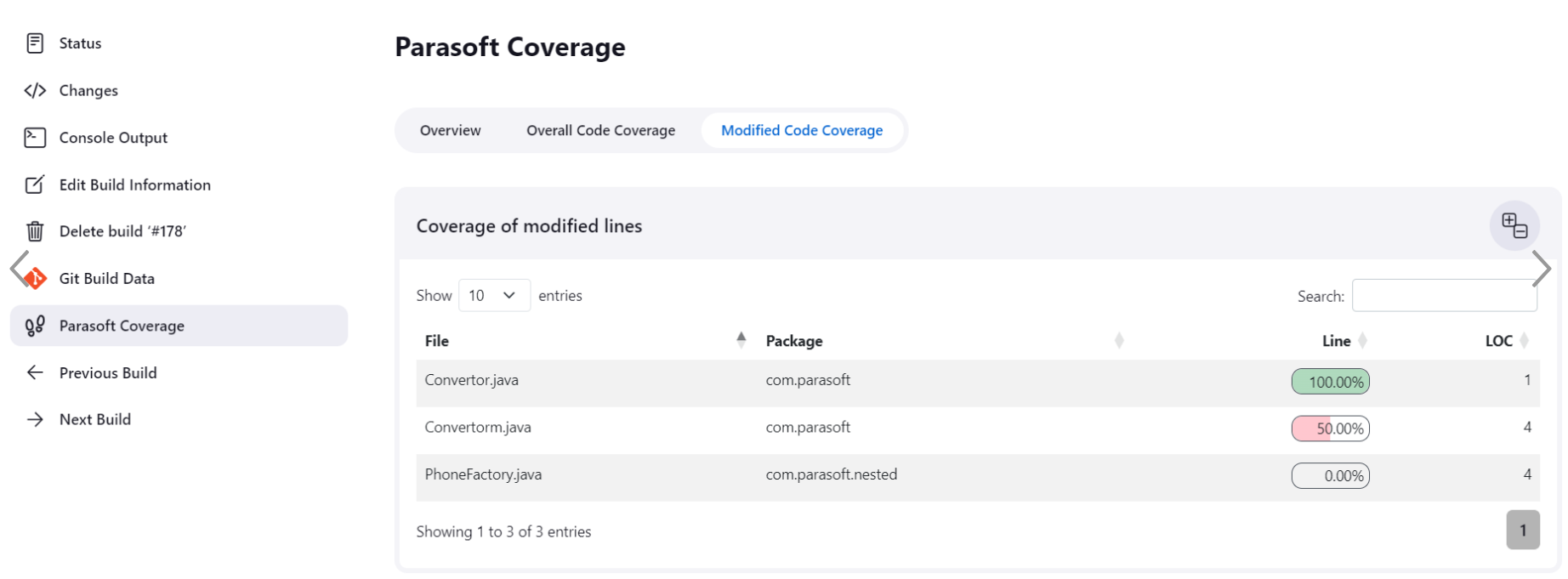Open Git Build Data link
1568x579 pixels.
[107, 278]
